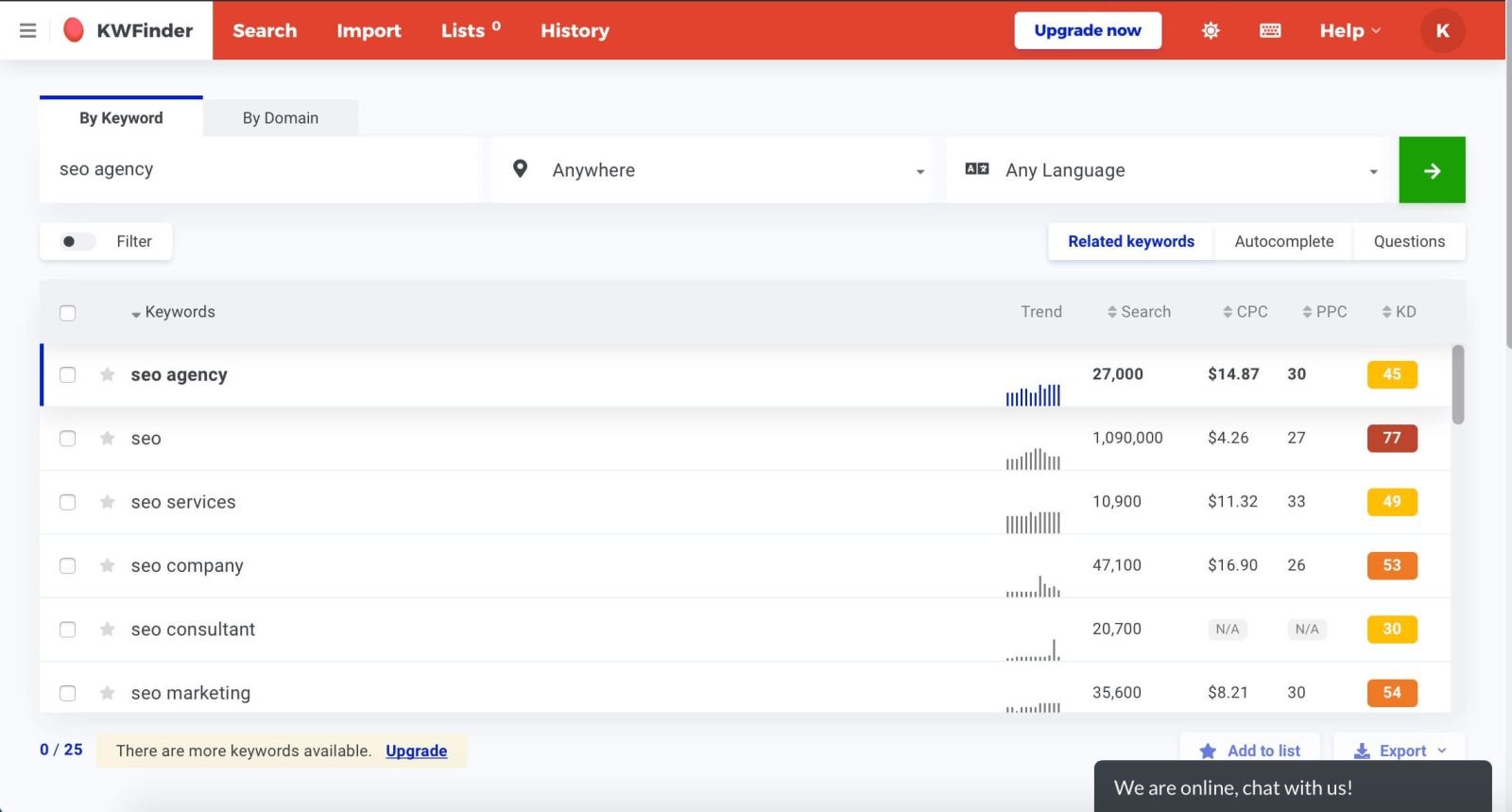The image size is (1512, 812).
Task: Expand the Any Language dropdown
Action: [1170, 170]
